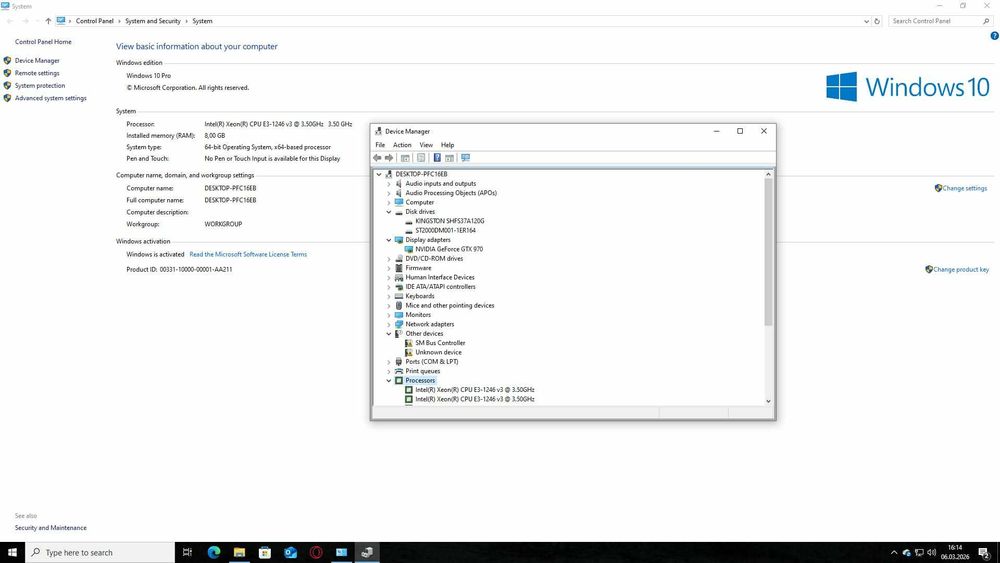Click Up arrow in Control Panel navigation
Viewport: 1000px width, 563px height.
(48, 21)
